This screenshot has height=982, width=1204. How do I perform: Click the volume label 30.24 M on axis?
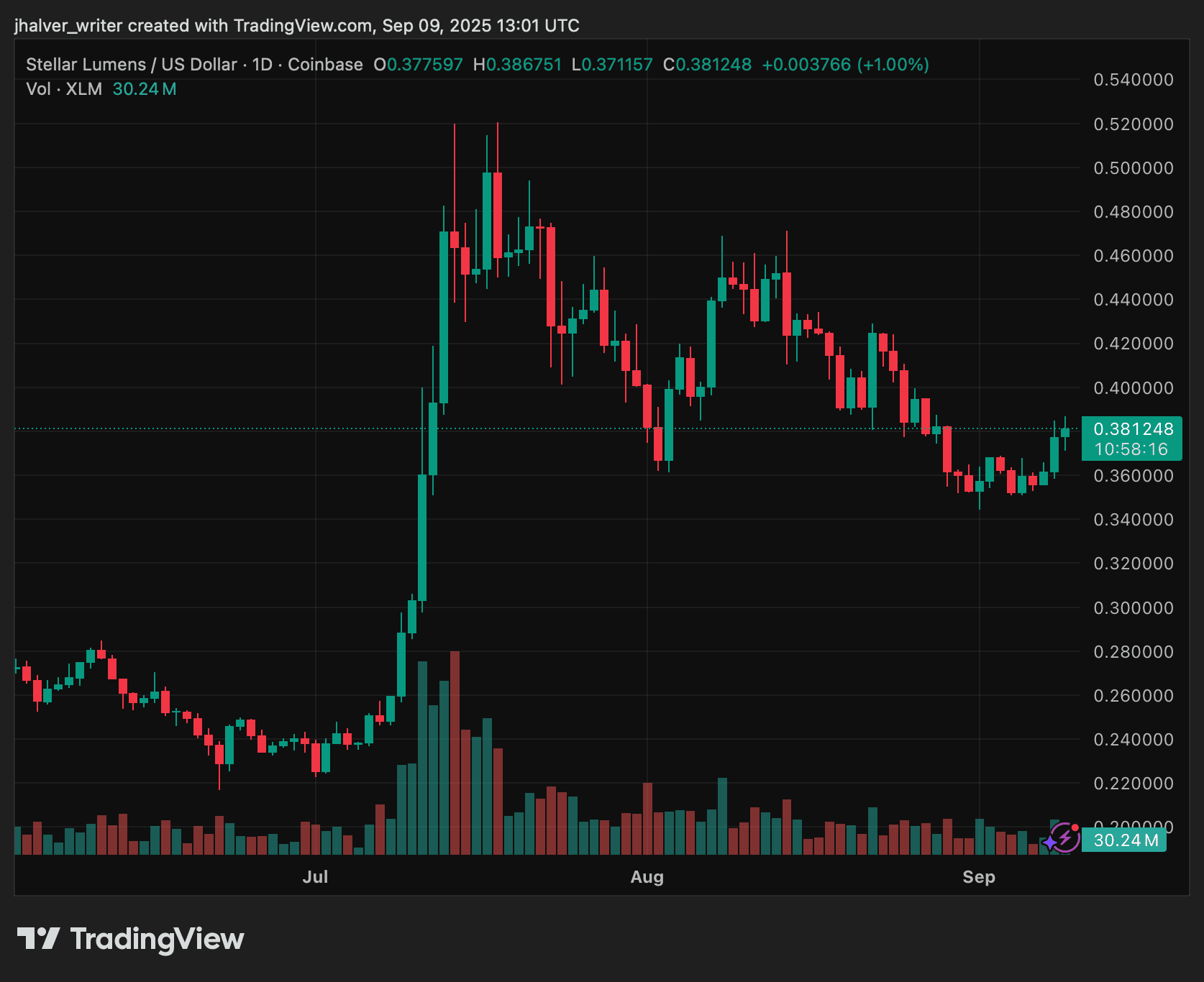pos(1126,840)
